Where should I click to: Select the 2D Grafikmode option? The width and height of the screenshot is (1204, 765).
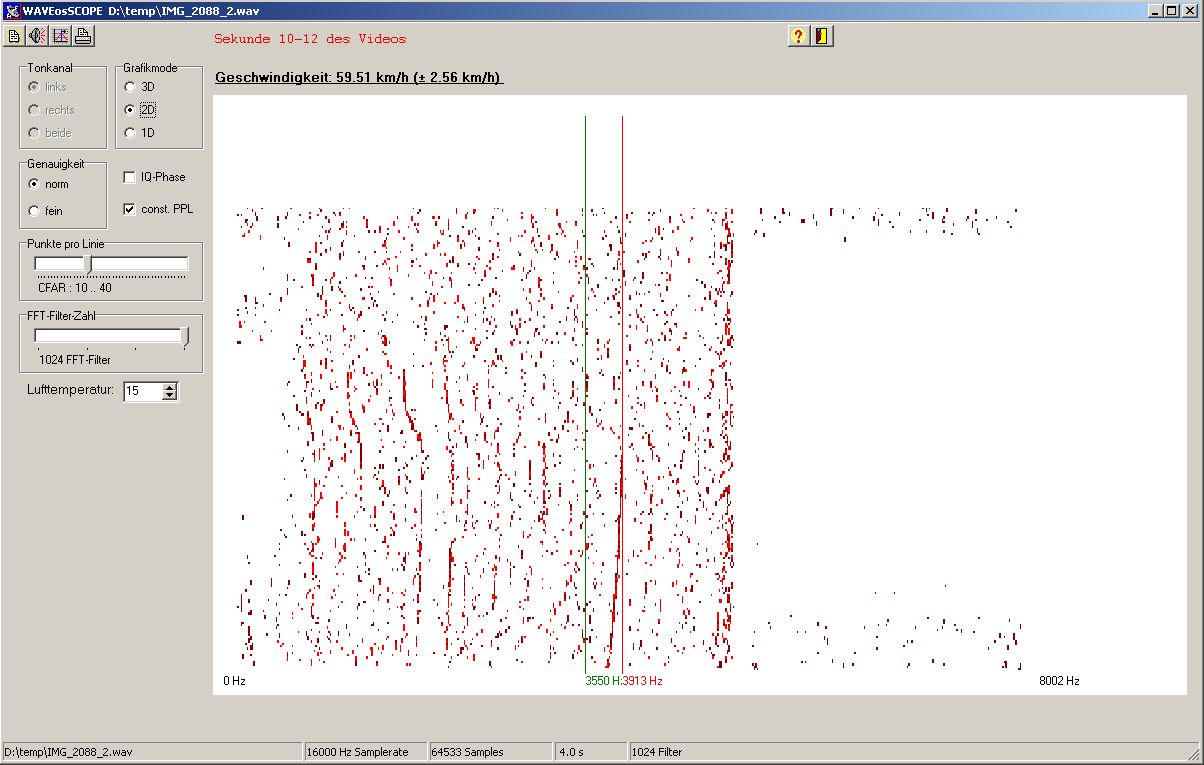coord(139,110)
